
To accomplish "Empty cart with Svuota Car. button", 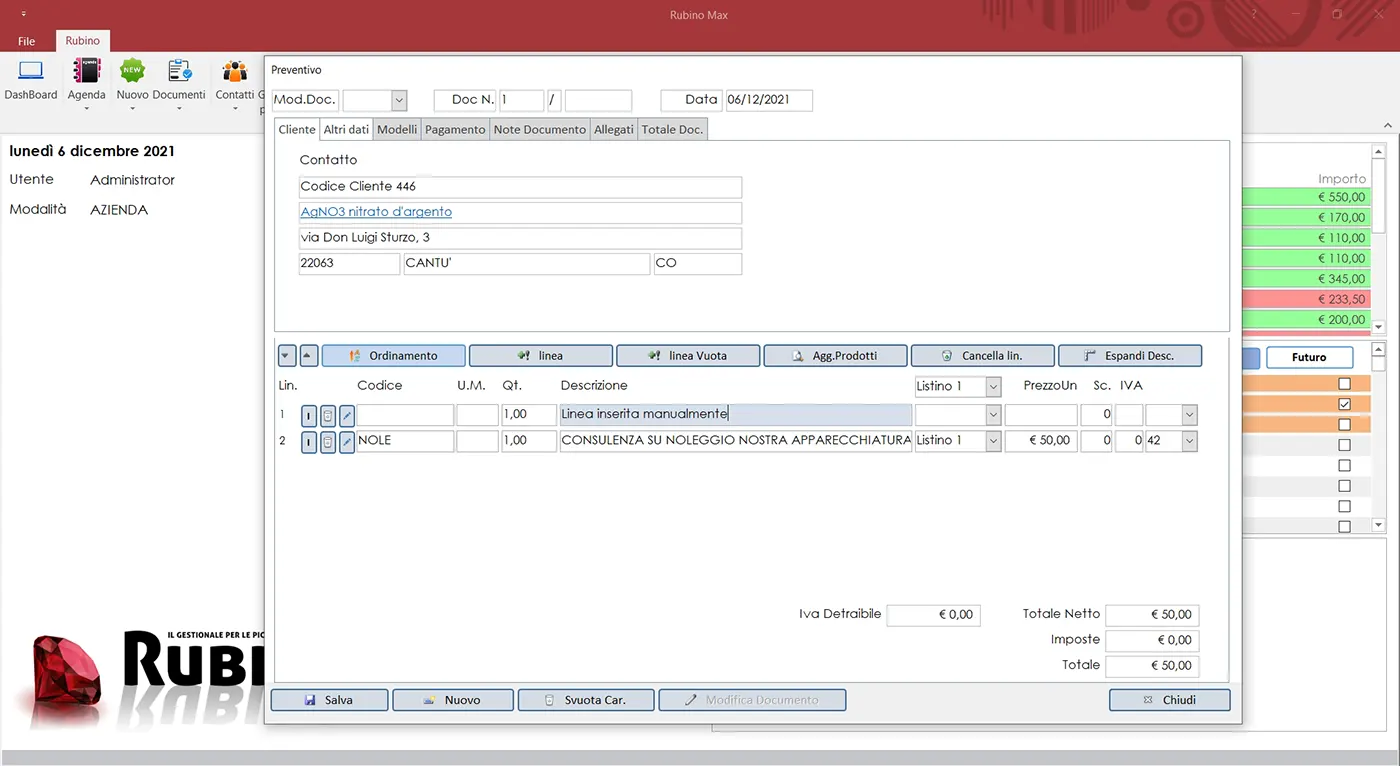I will pyautogui.click(x=586, y=700).
